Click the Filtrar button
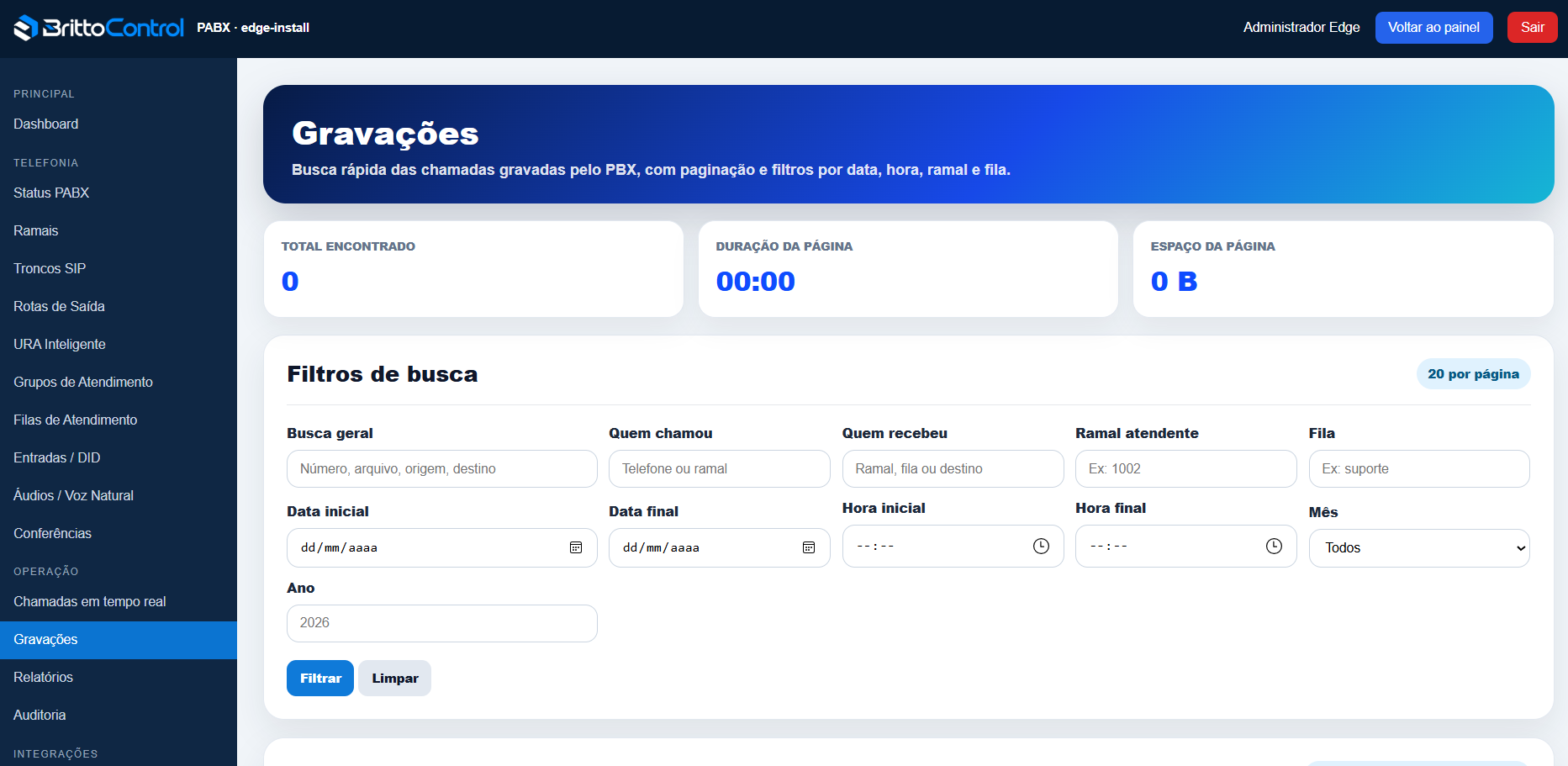Image resolution: width=1568 pixels, height=766 pixels. coord(320,679)
